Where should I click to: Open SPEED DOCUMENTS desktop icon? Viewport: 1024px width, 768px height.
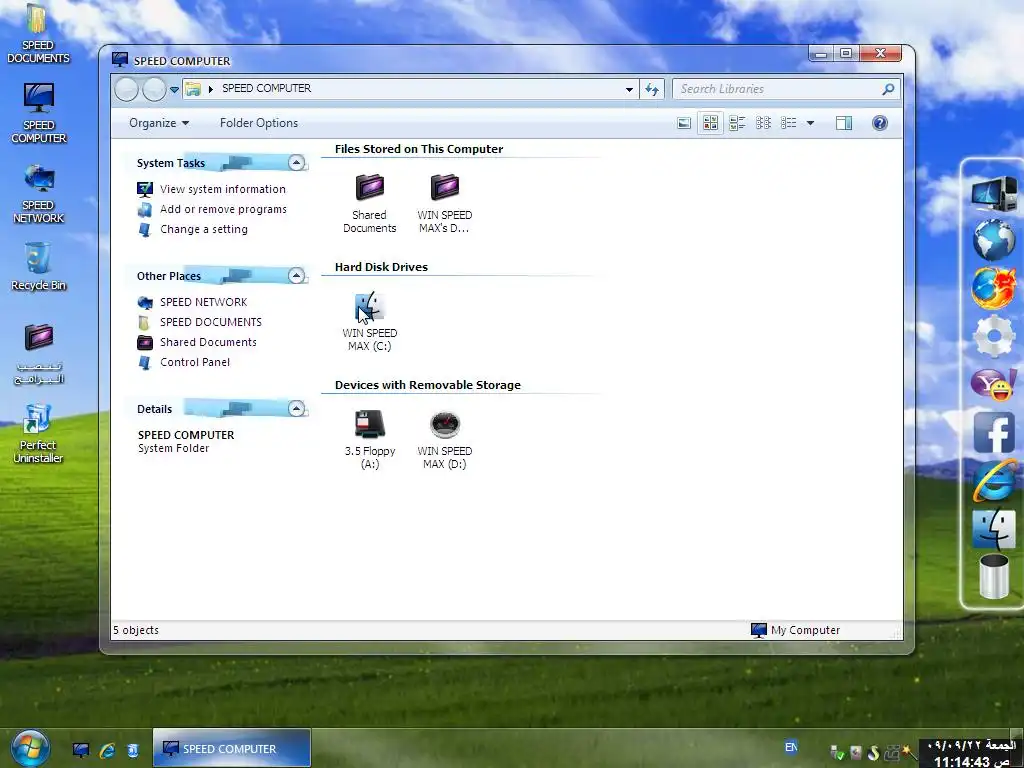click(38, 34)
